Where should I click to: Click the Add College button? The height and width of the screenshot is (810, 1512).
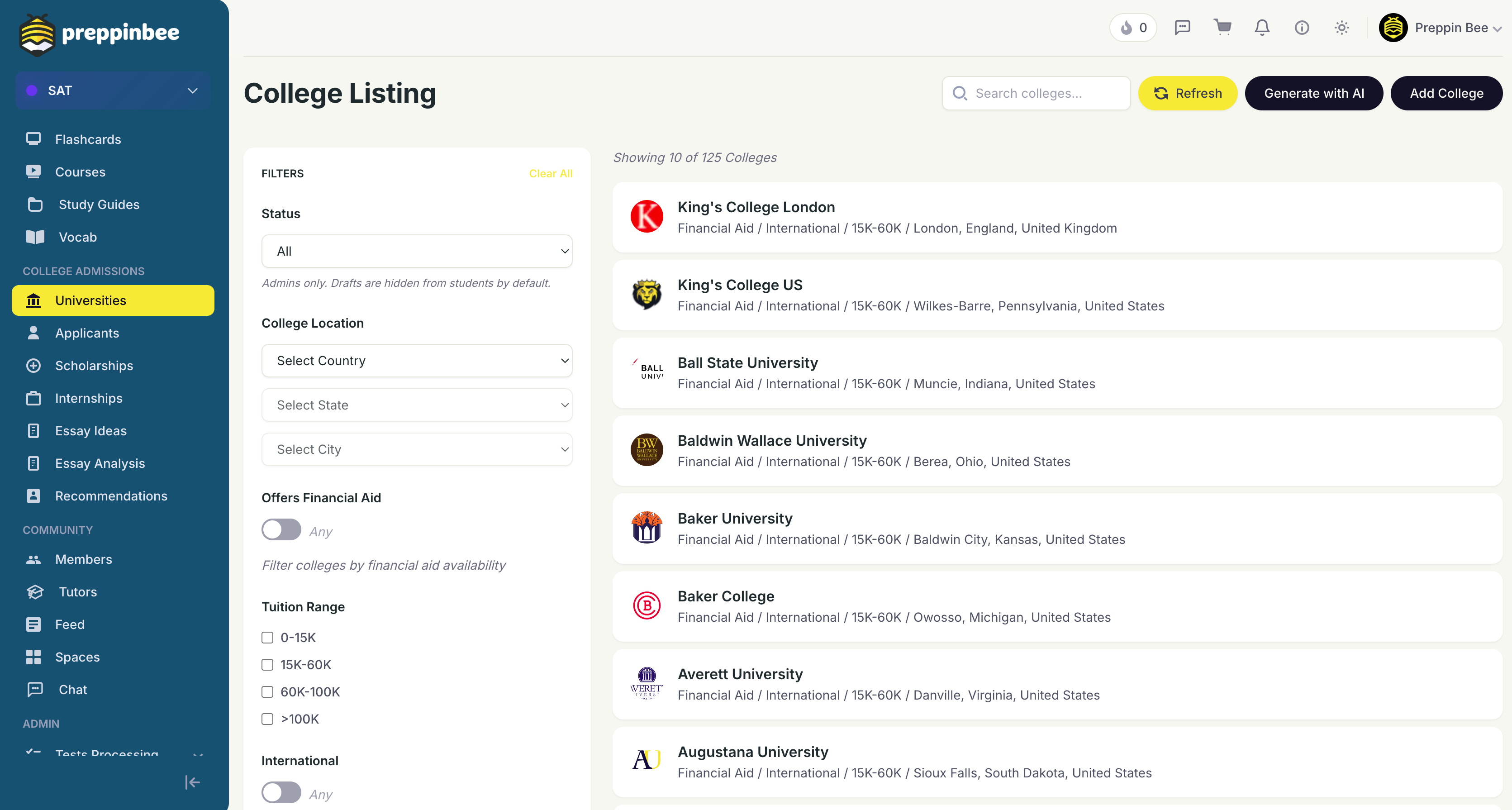tap(1446, 93)
